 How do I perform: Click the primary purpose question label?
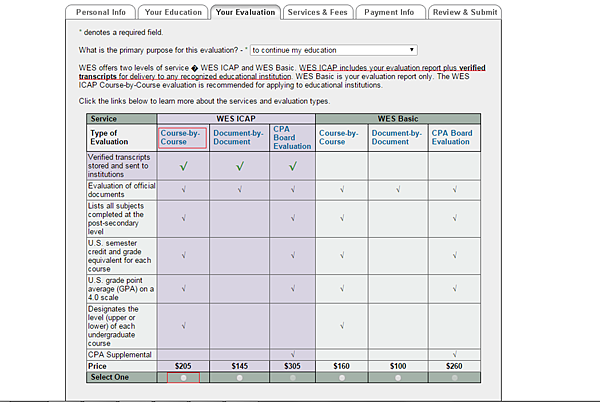coord(163,50)
